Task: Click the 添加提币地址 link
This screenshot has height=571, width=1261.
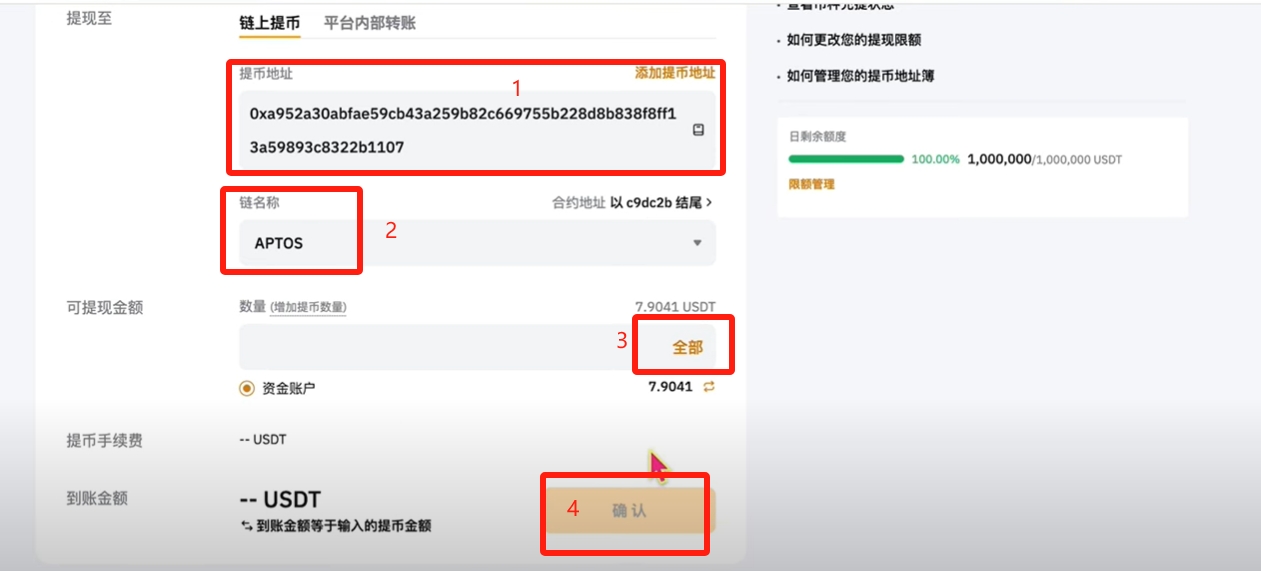Action: coord(675,73)
